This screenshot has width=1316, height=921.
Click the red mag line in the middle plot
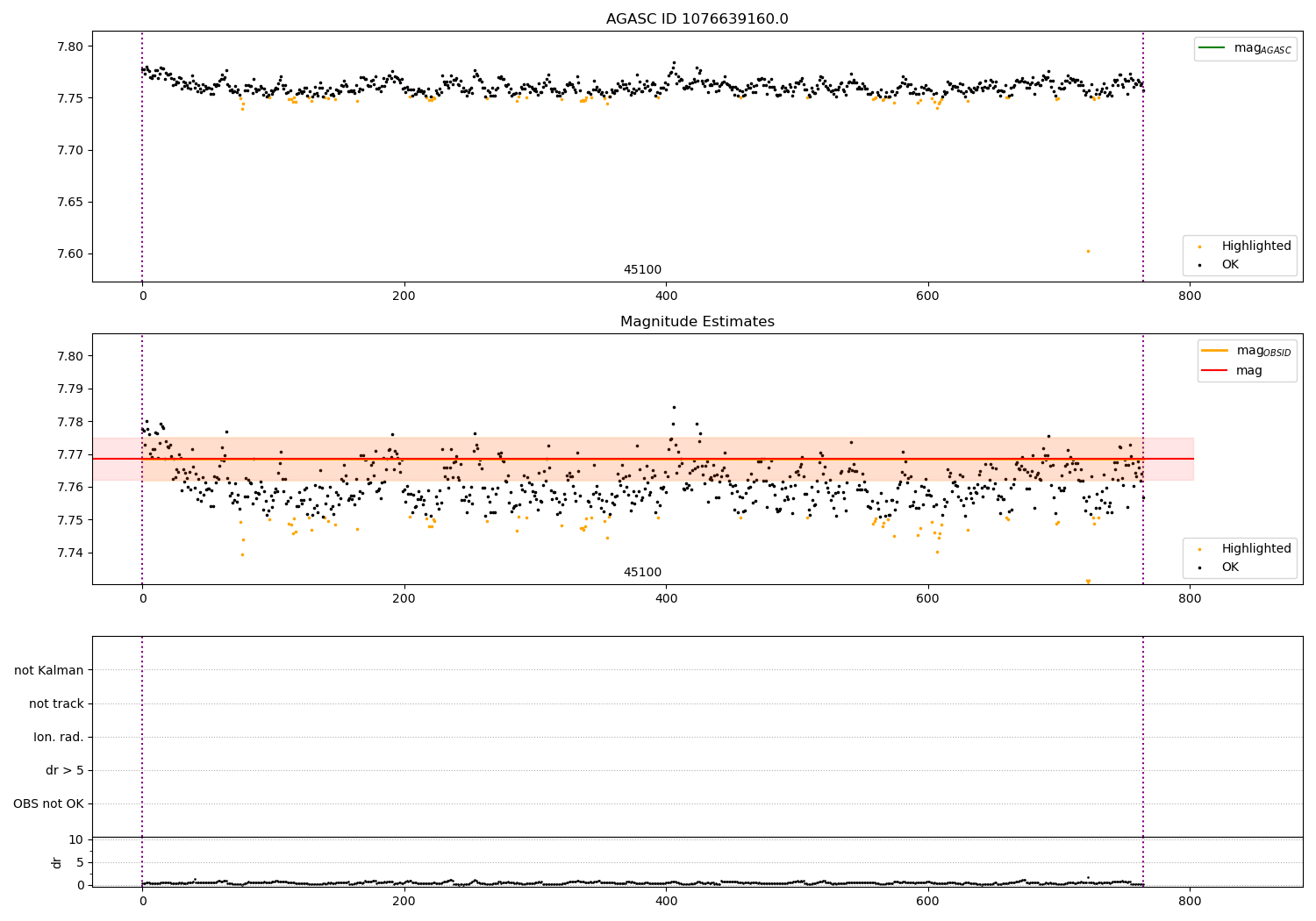click(642, 459)
